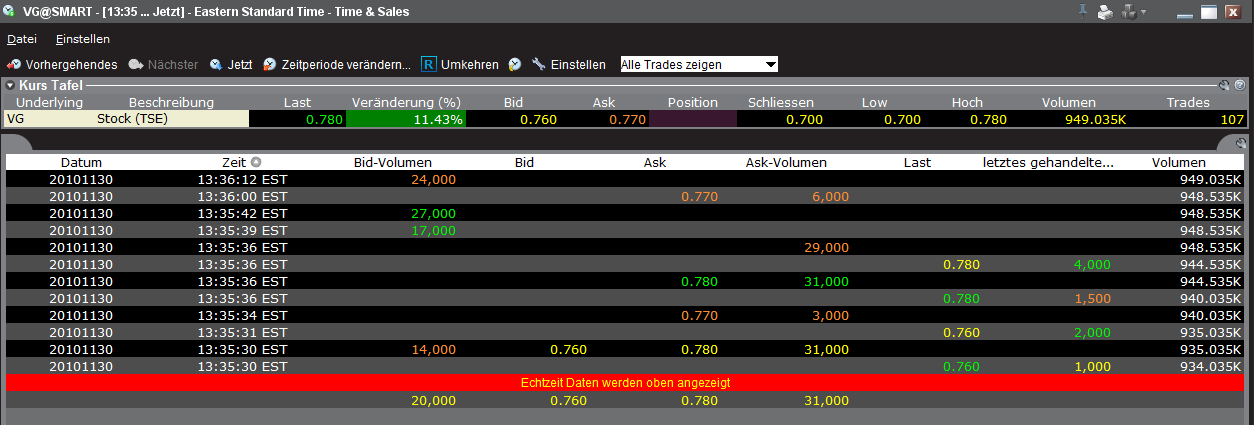The image size is (1254, 425).
Task: Click the Jetzt toolbar button
Action: (x=230, y=64)
